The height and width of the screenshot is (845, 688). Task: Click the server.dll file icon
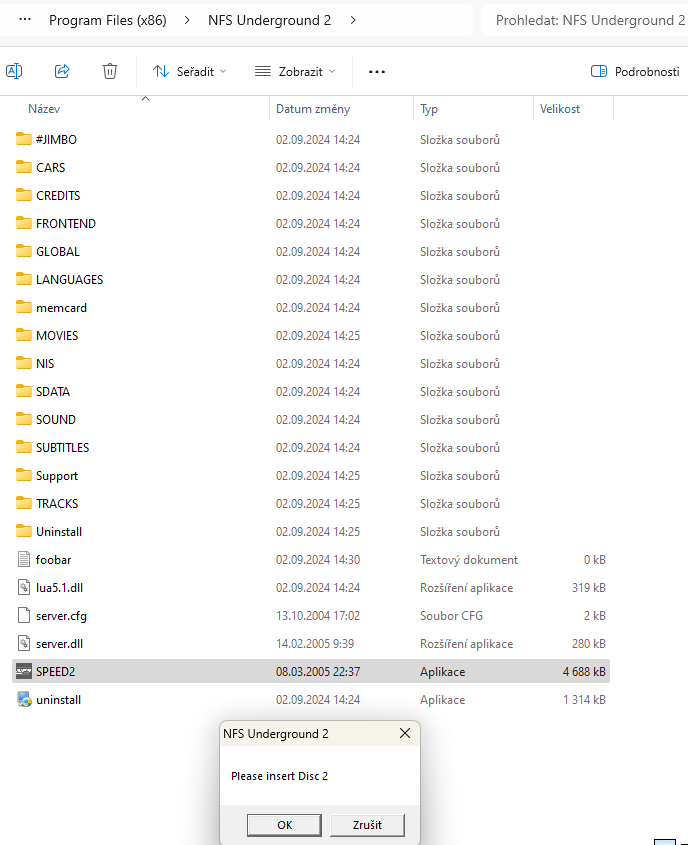[24, 643]
